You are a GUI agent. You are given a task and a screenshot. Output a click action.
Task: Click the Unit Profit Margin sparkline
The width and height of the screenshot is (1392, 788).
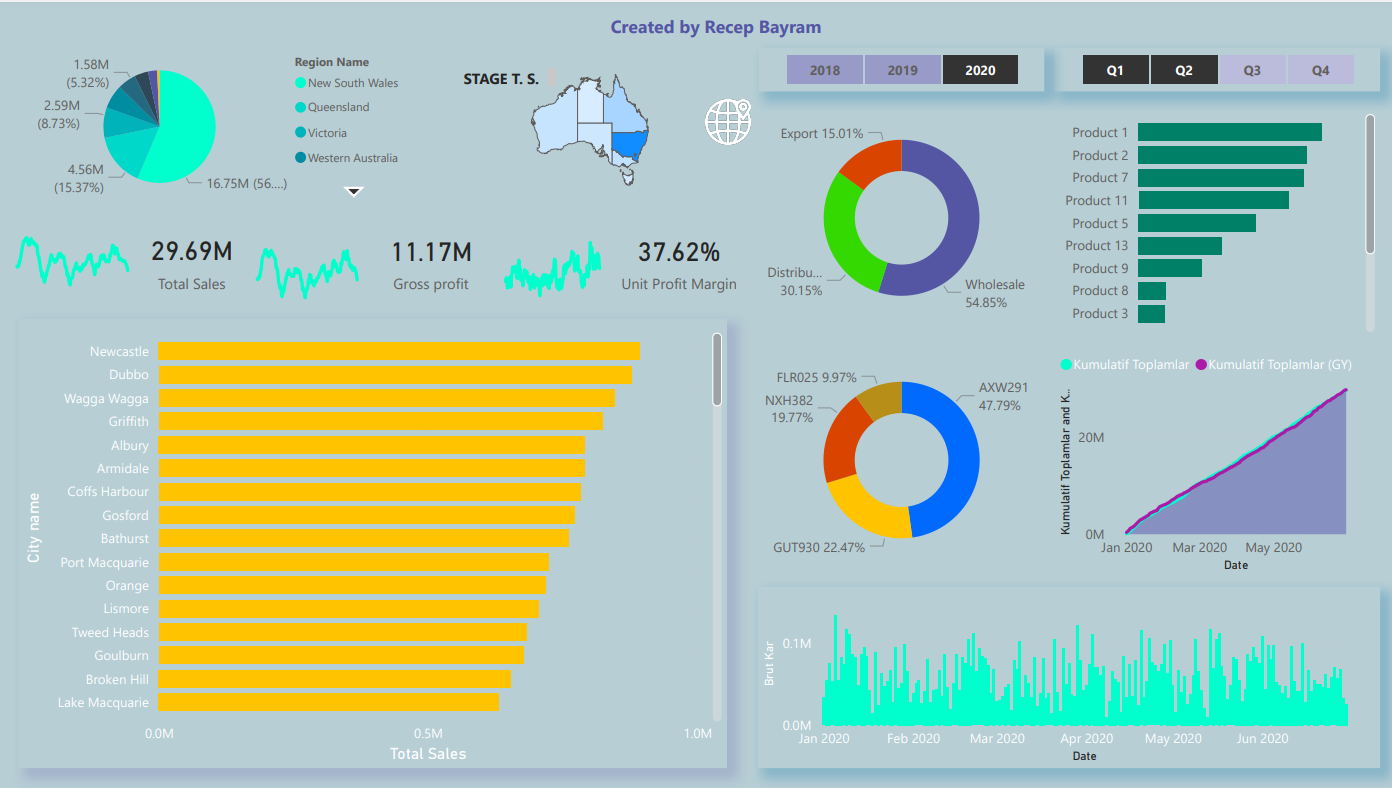(552, 269)
